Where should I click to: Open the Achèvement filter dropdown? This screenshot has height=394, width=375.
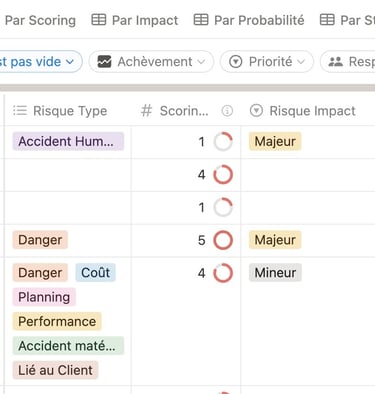pyautogui.click(x=151, y=62)
